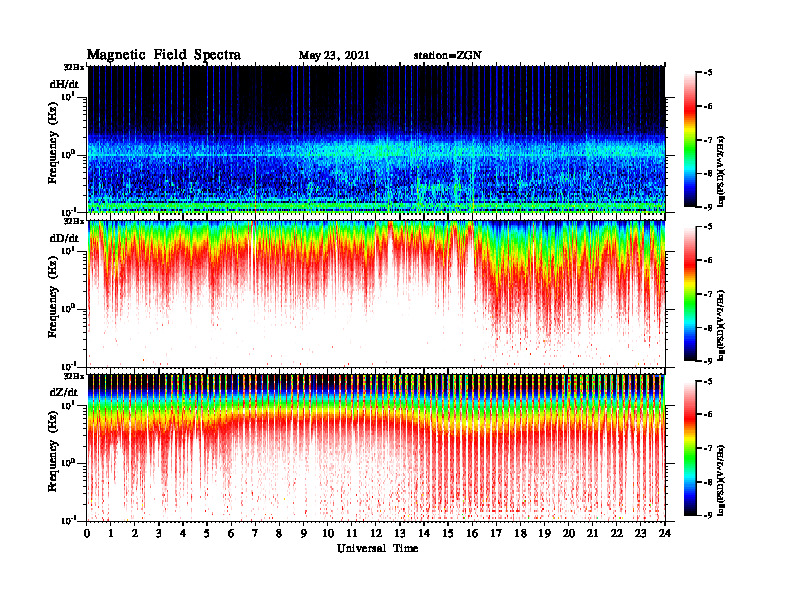Screen dimensions: 792x612
Task: Click hour "4" on the time axis
Action: tap(183, 534)
